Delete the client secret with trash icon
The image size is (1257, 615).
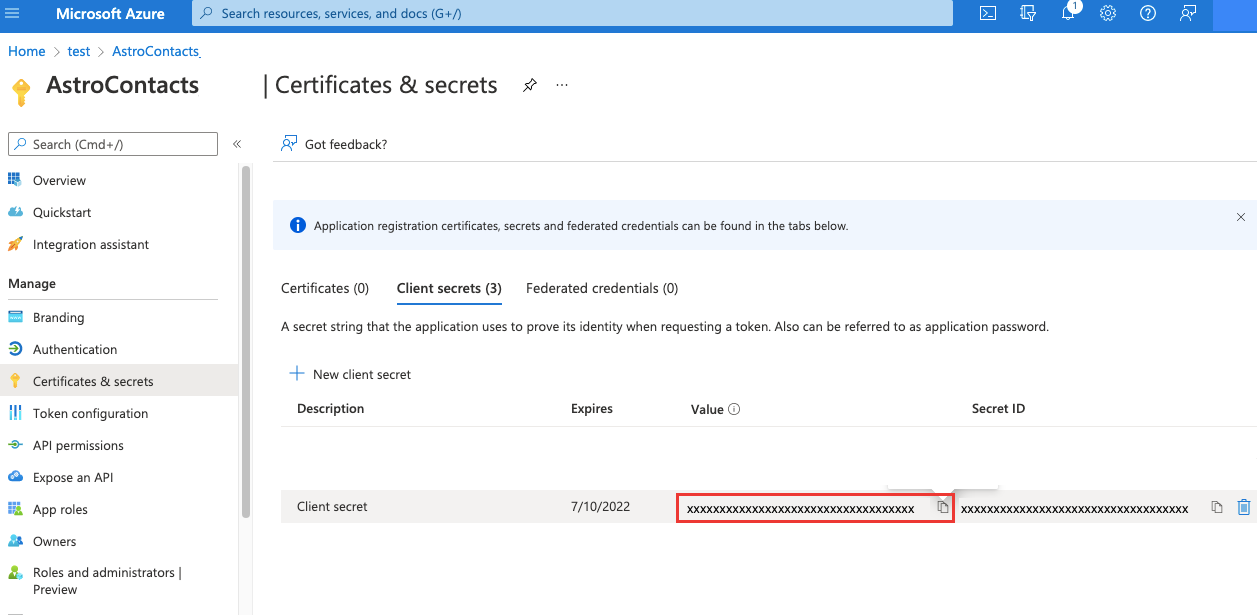1244,507
